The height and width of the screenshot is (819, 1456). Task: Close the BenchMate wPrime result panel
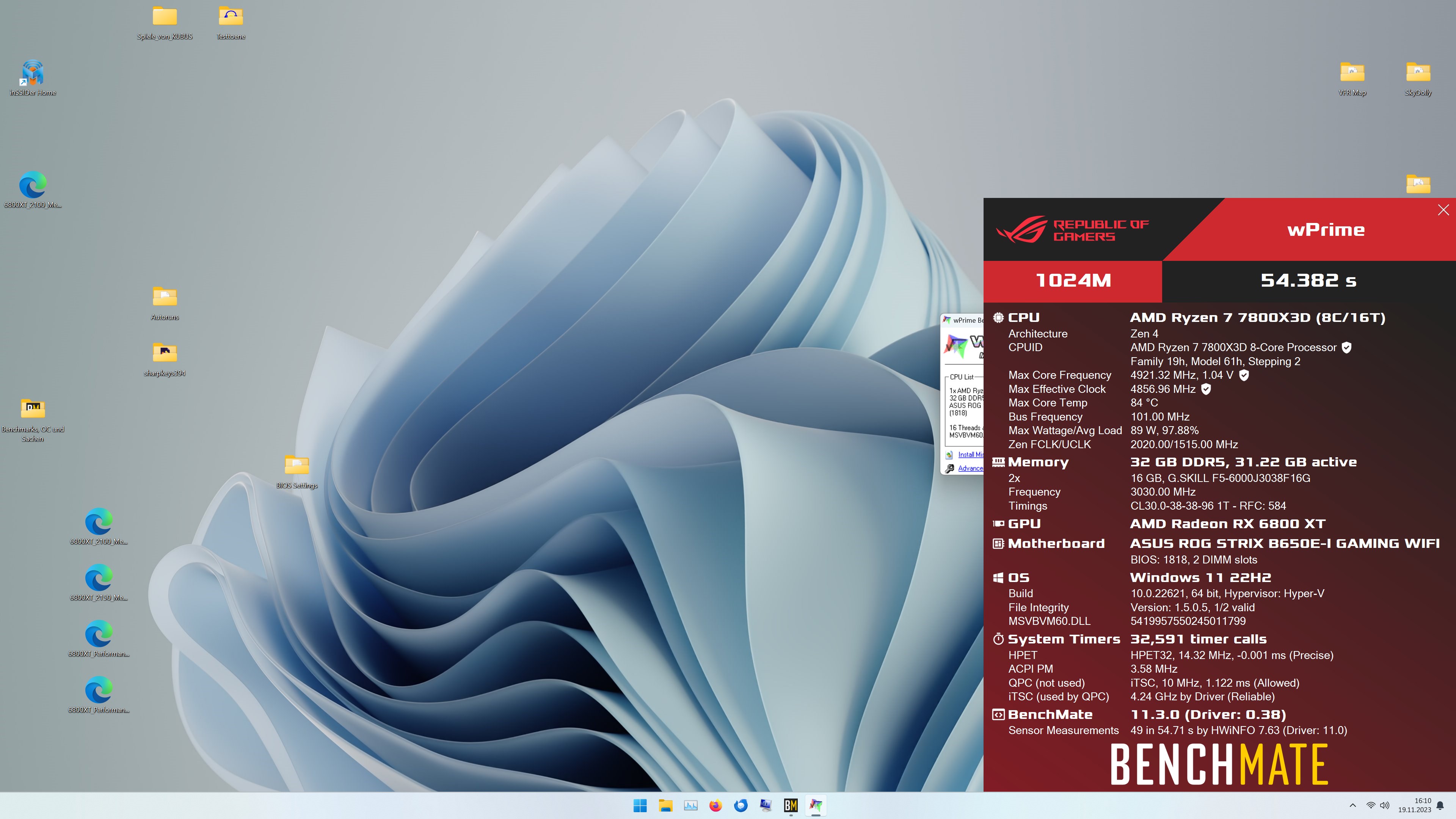point(1443,210)
